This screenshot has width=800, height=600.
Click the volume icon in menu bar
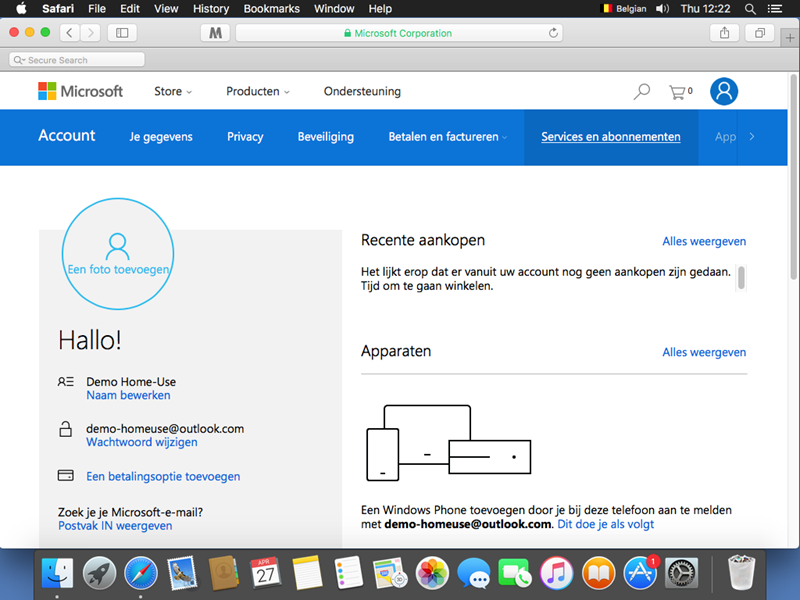(x=662, y=9)
